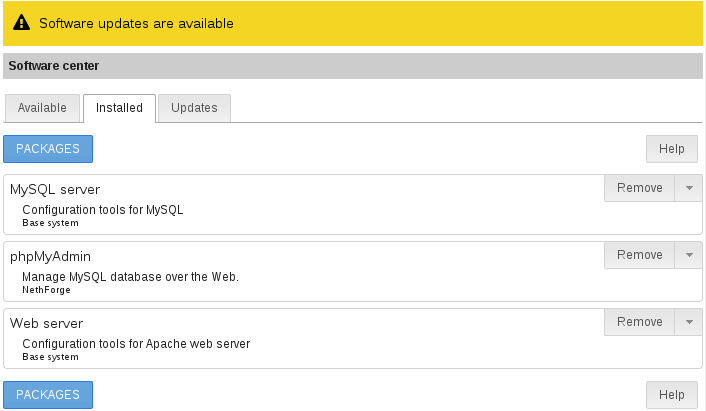Click the warning triangle icon in yellow banner
The width and height of the screenshot is (706, 411).
click(x=22, y=23)
